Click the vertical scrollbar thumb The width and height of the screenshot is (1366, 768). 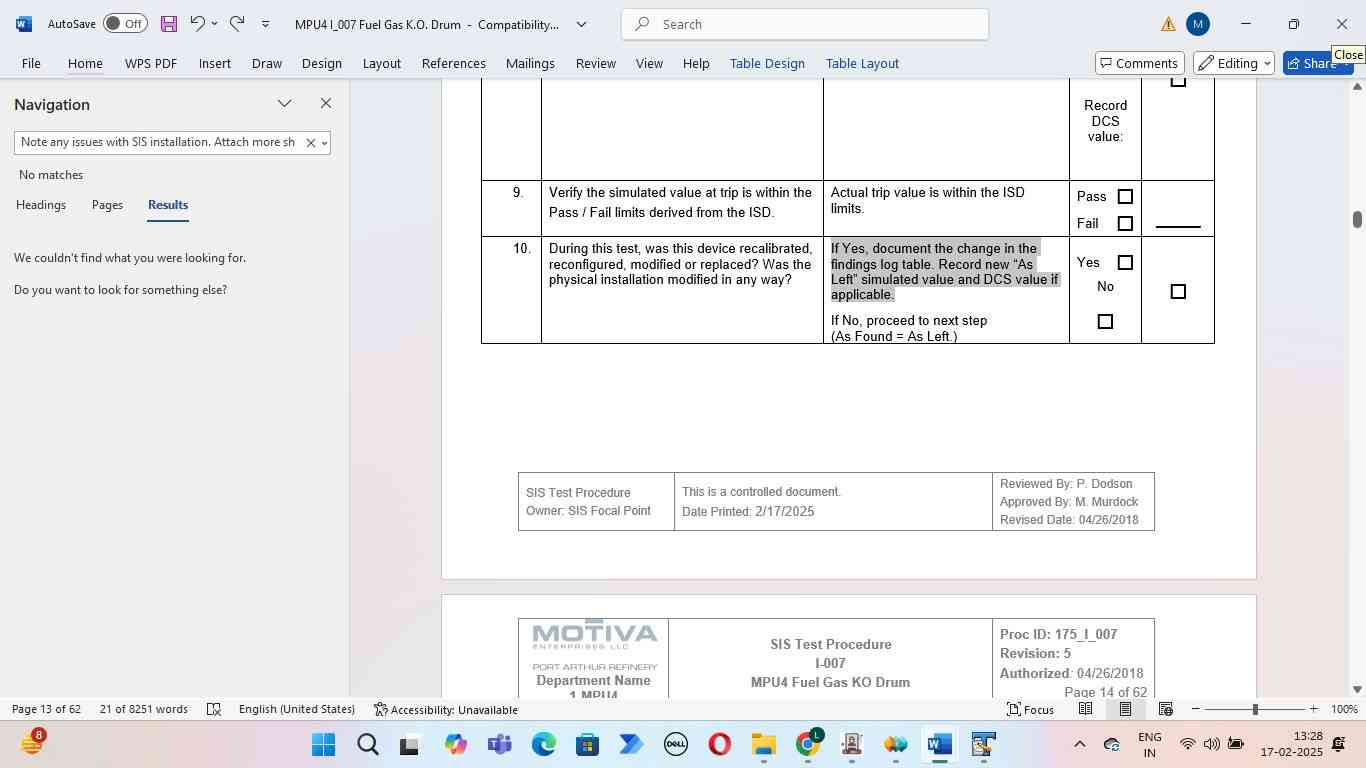pos(1357,219)
